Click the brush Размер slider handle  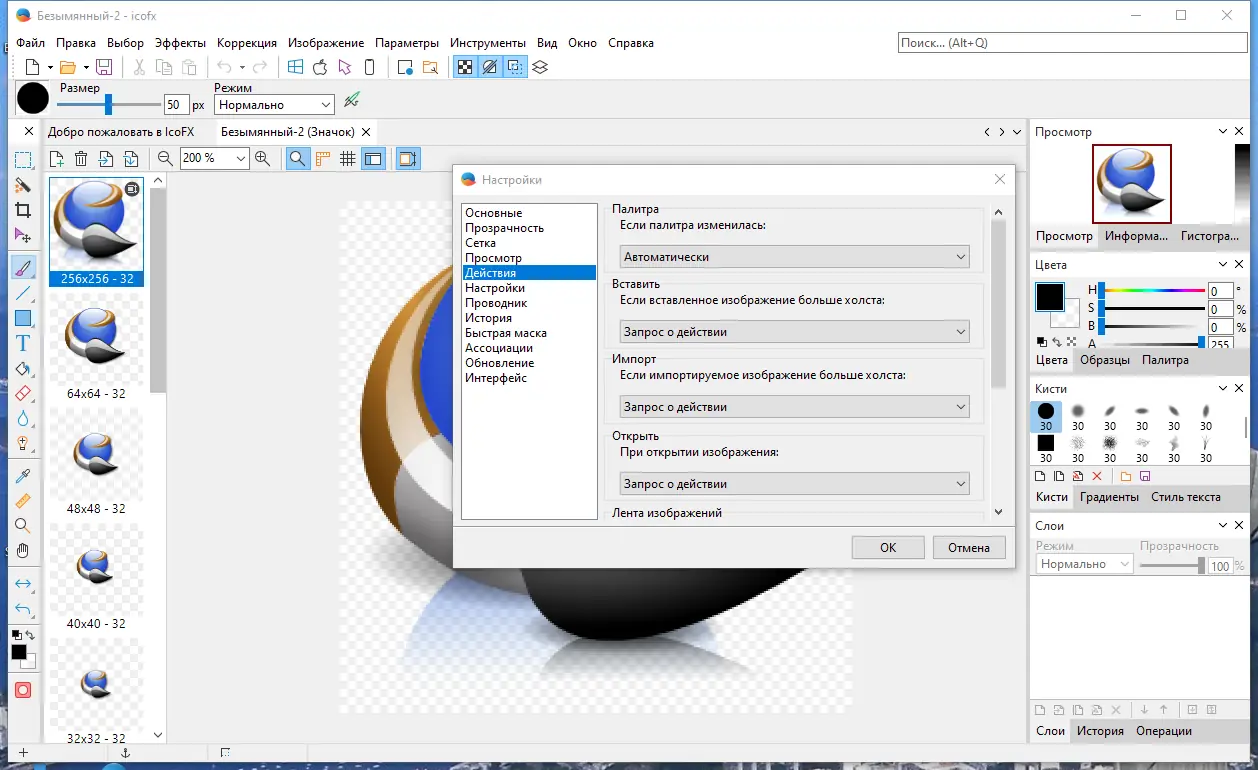108,104
